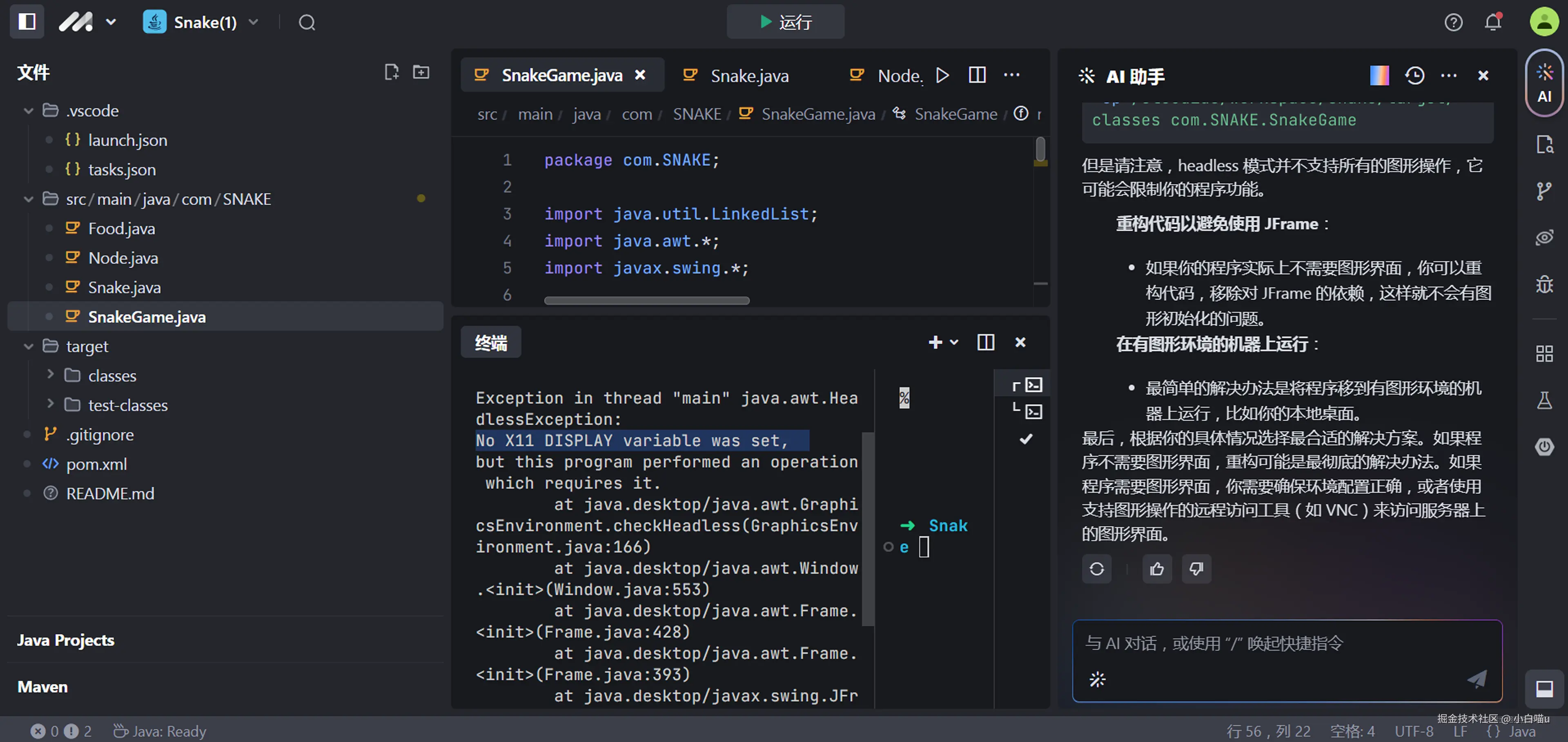This screenshot has width=1568, height=742.
Task: Expand the classes folder under target
Action: tap(51, 375)
